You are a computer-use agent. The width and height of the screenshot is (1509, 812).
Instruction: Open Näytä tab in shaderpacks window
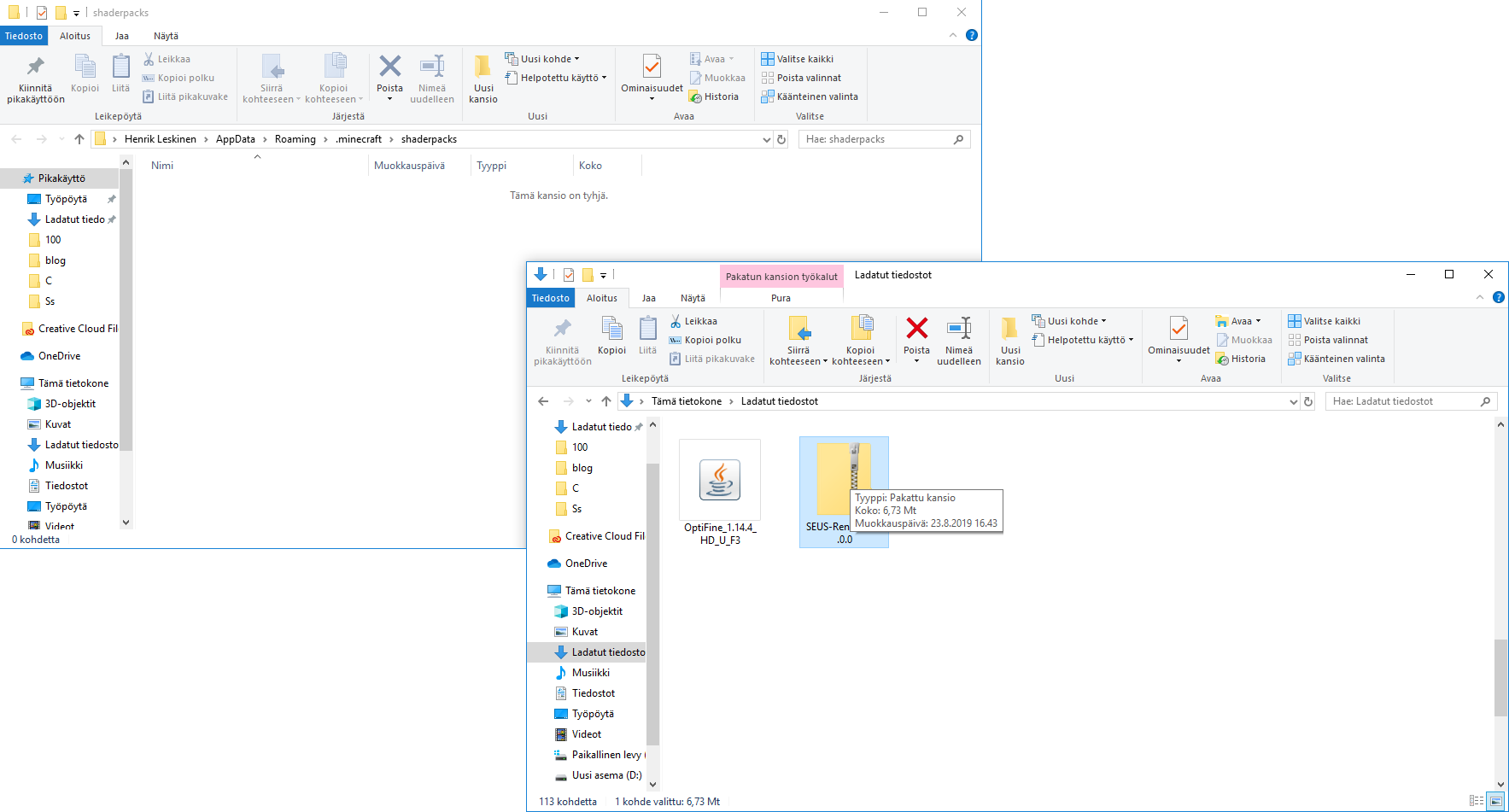click(x=166, y=36)
